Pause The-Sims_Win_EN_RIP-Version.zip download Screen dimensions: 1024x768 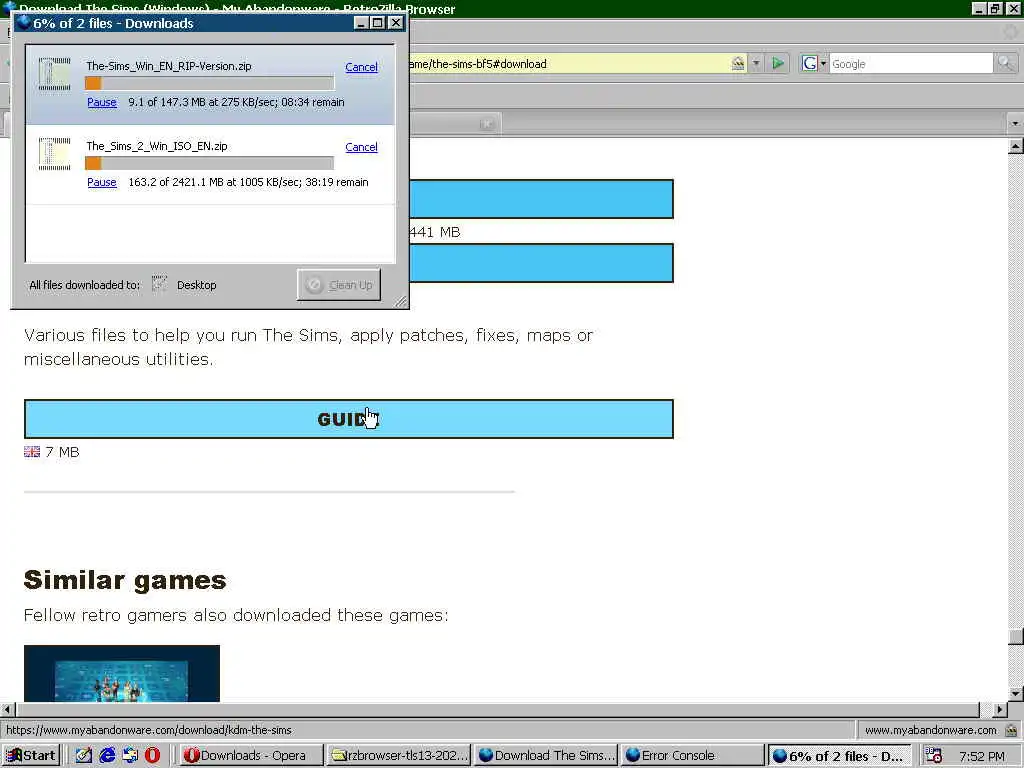pyautogui.click(x=102, y=103)
